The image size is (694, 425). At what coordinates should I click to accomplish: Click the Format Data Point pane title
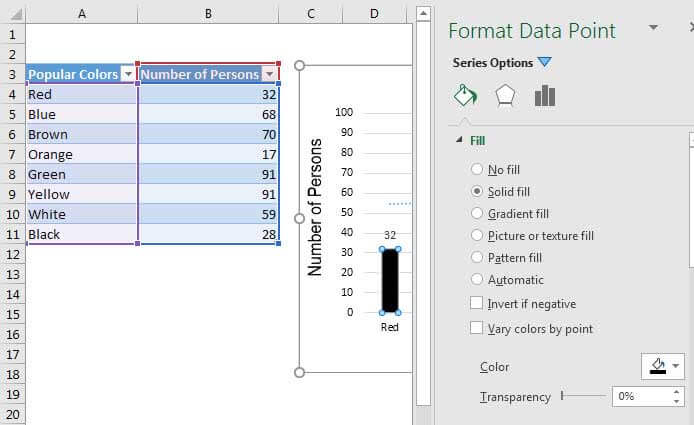click(532, 31)
